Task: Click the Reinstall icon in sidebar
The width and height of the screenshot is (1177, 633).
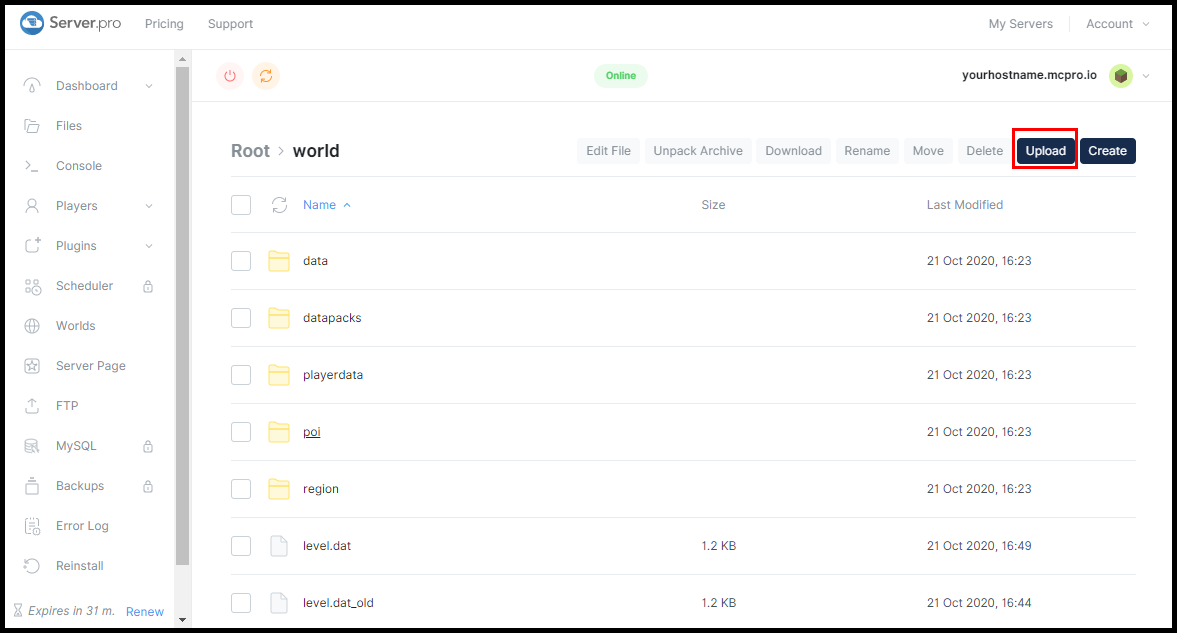Action: [x=32, y=566]
